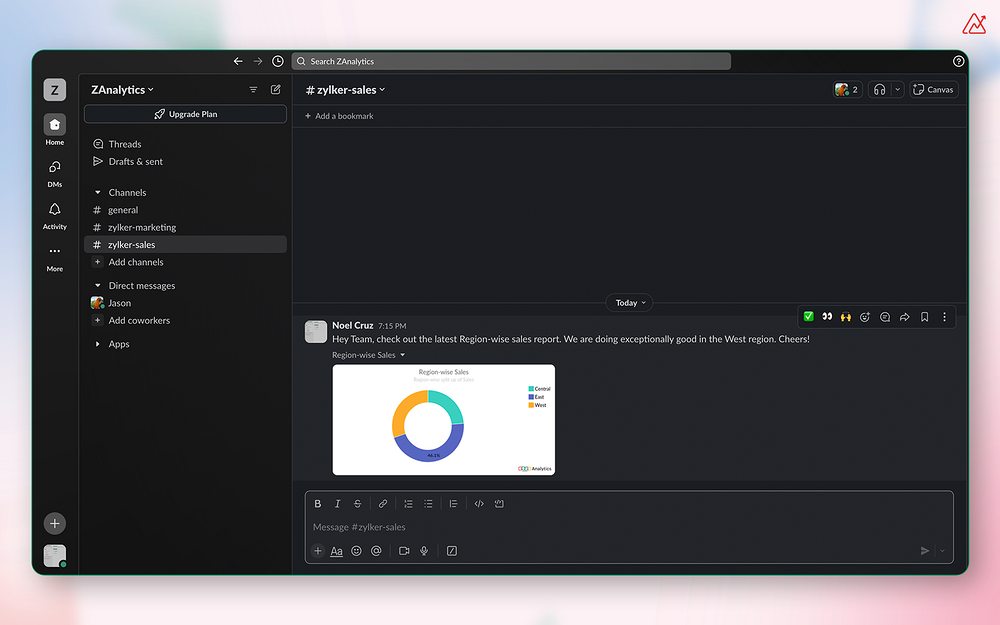Open huddle options dropdown arrow
This screenshot has height=625, width=1000.
click(x=897, y=89)
